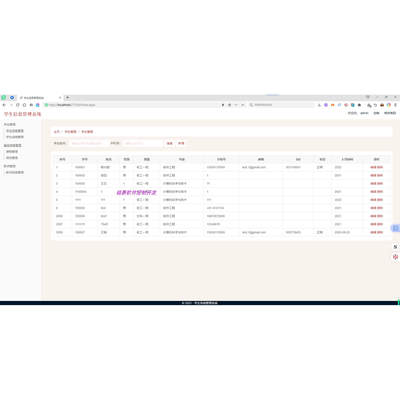Click the purple round extension icon

click(326, 105)
